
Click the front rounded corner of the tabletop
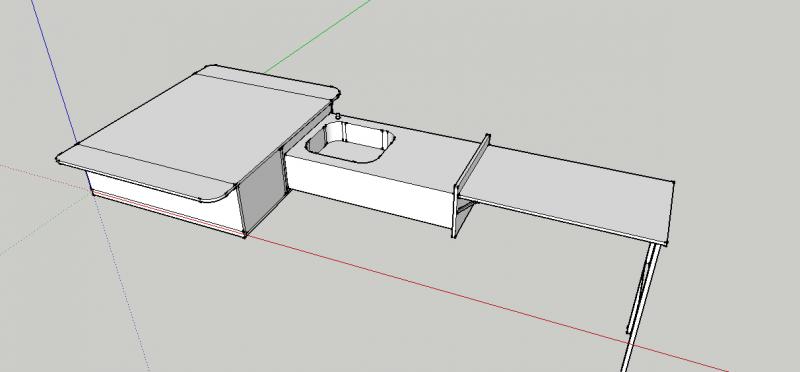pos(220,195)
